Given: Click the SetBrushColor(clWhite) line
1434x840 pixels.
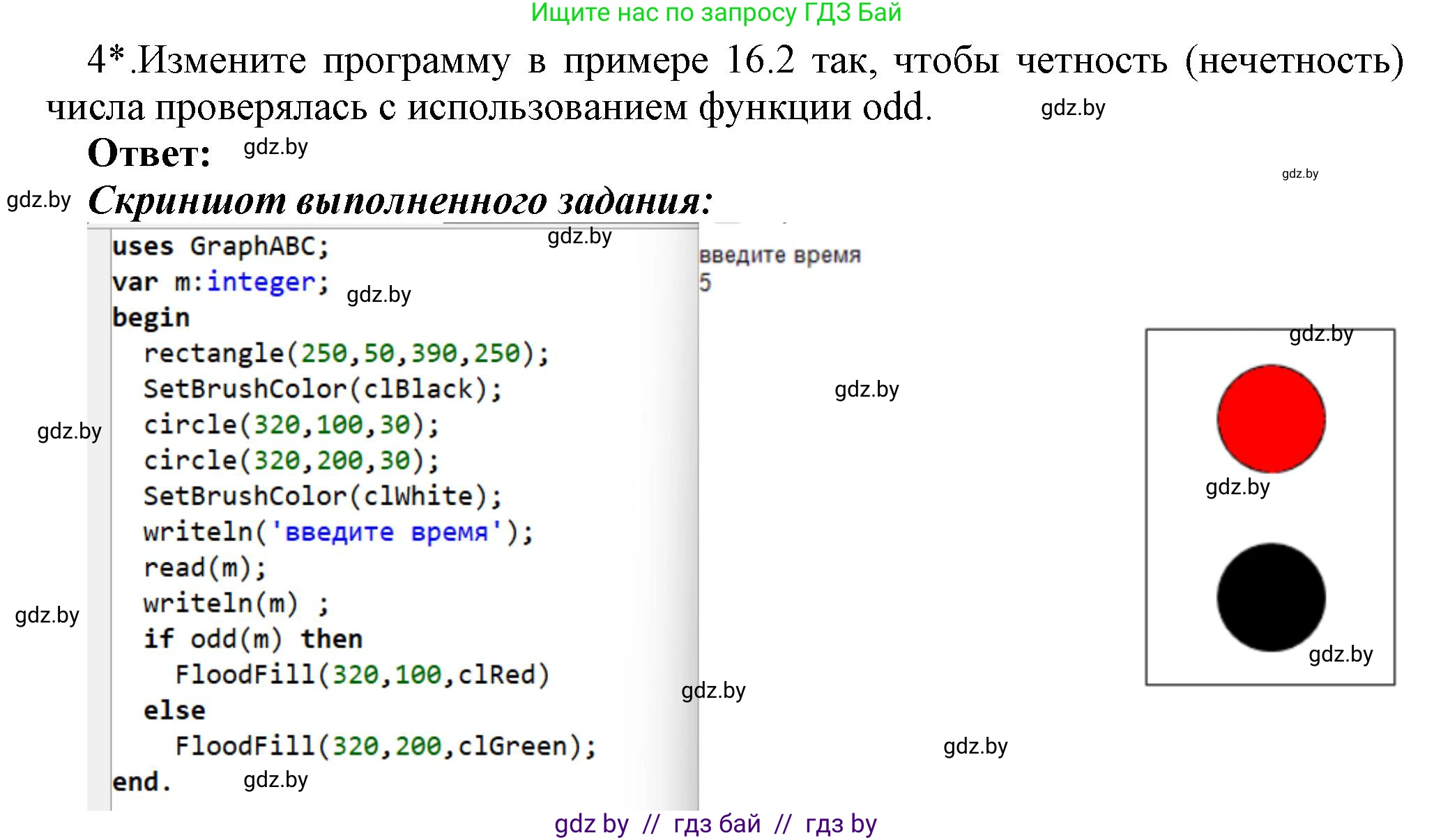Looking at the screenshot, I should [322, 496].
